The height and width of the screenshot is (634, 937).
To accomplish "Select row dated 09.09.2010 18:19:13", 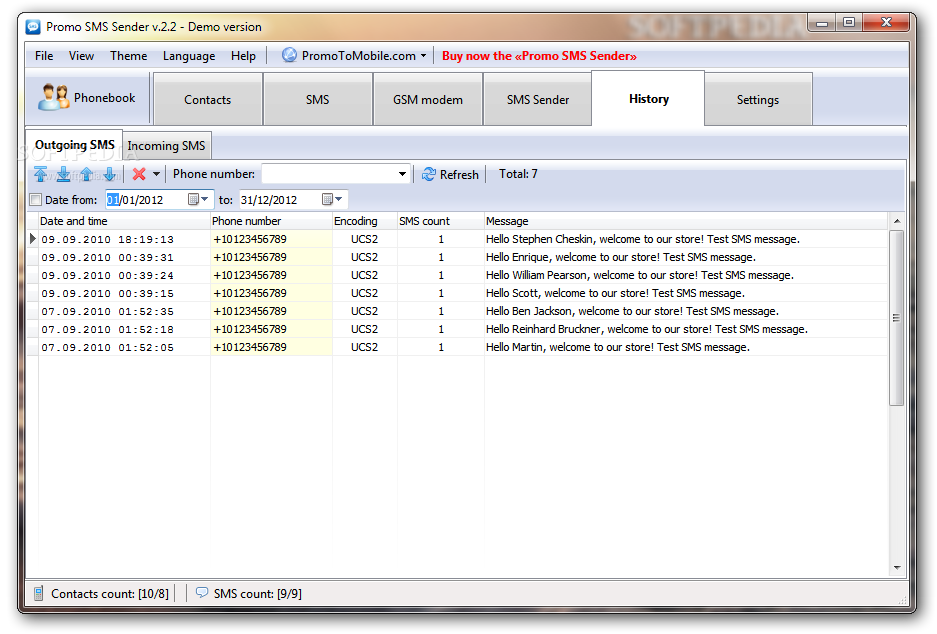I will [457, 239].
